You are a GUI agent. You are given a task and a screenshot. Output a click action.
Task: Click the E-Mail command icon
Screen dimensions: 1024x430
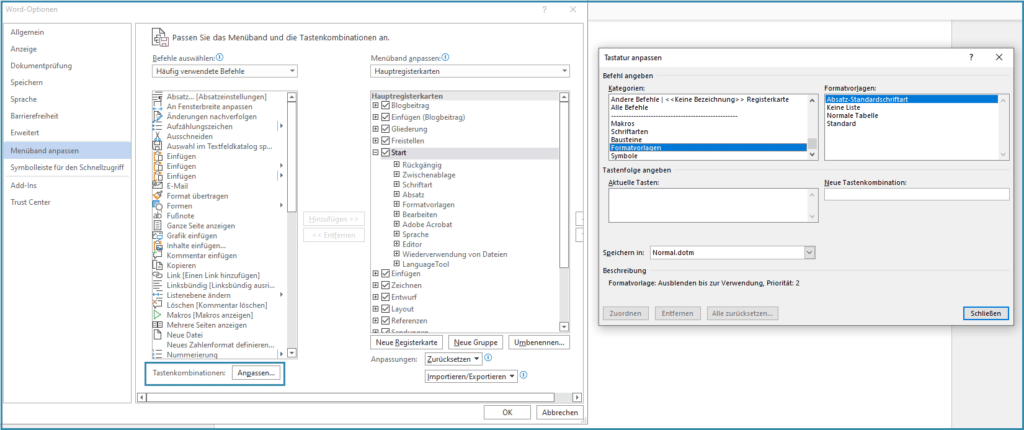click(x=157, y=185)
